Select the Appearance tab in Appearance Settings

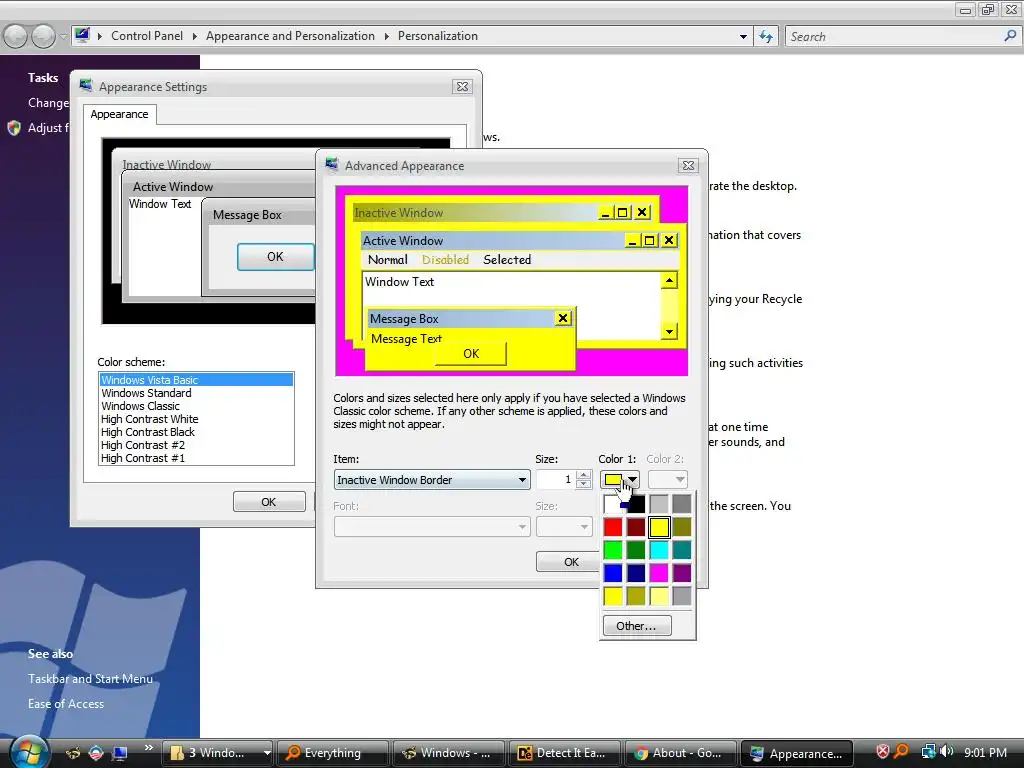120,114
